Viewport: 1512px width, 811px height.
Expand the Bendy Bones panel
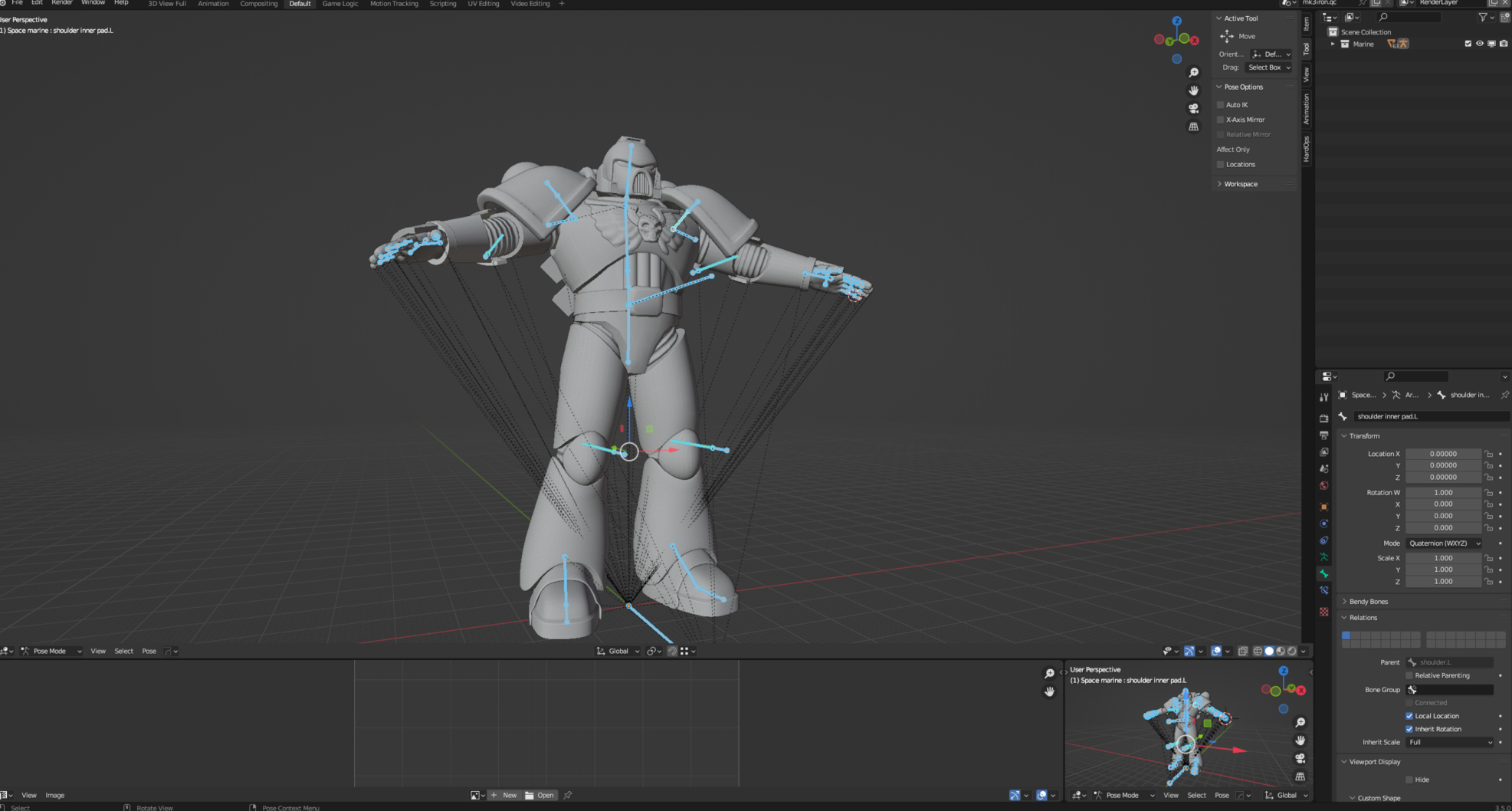point(1368,602)
